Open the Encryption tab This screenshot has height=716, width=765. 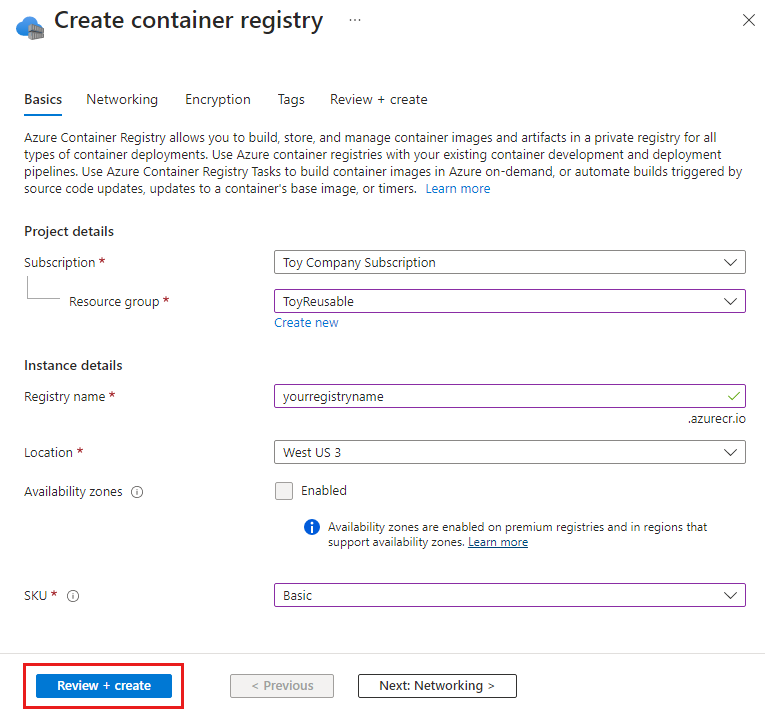point(218,99)
